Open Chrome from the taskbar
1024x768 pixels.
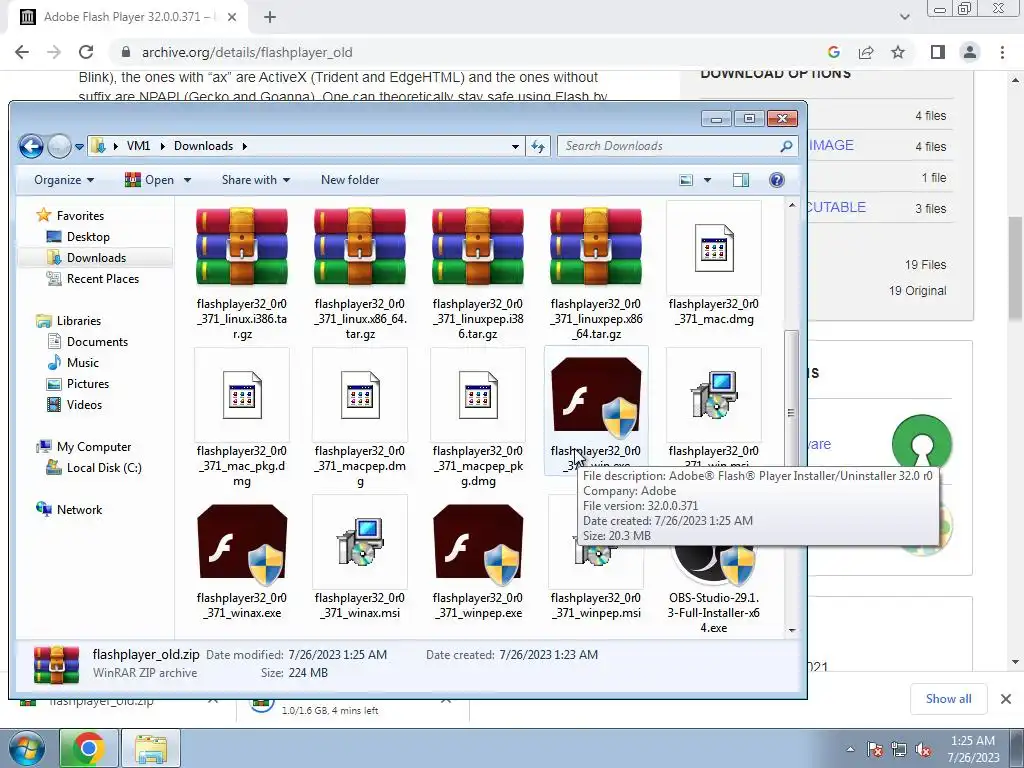pos(88,748)
